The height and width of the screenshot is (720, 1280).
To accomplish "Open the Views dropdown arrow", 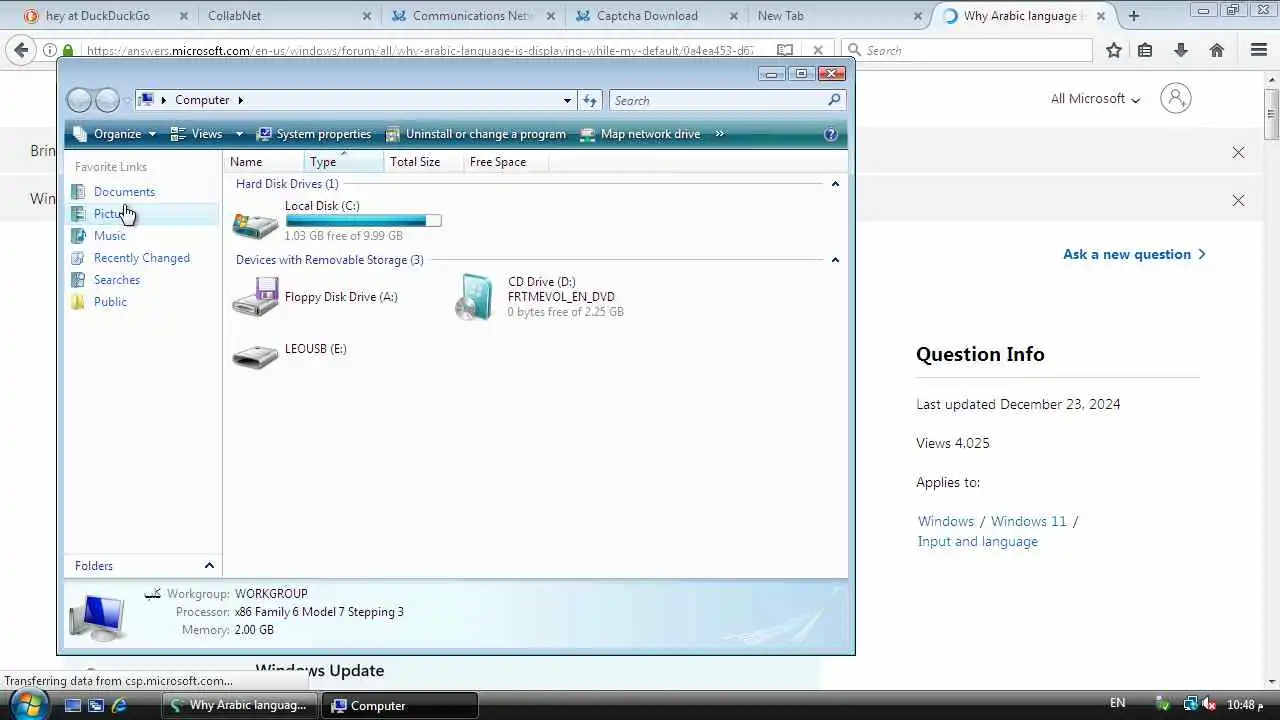I will point(239,134).
